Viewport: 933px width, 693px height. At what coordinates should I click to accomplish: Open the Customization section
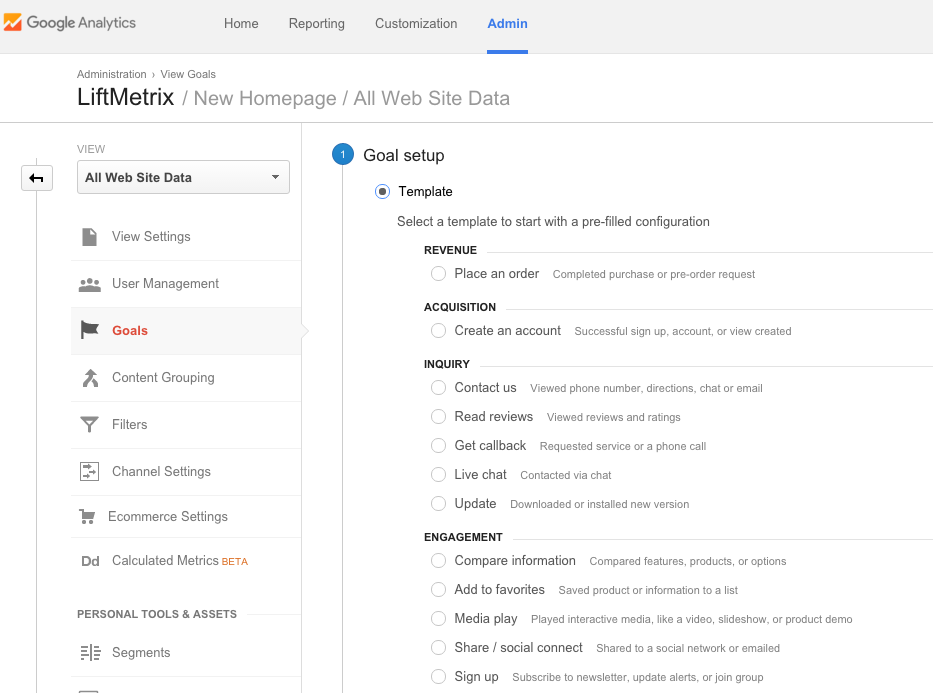pyautogui.click(x=416, y=23)
